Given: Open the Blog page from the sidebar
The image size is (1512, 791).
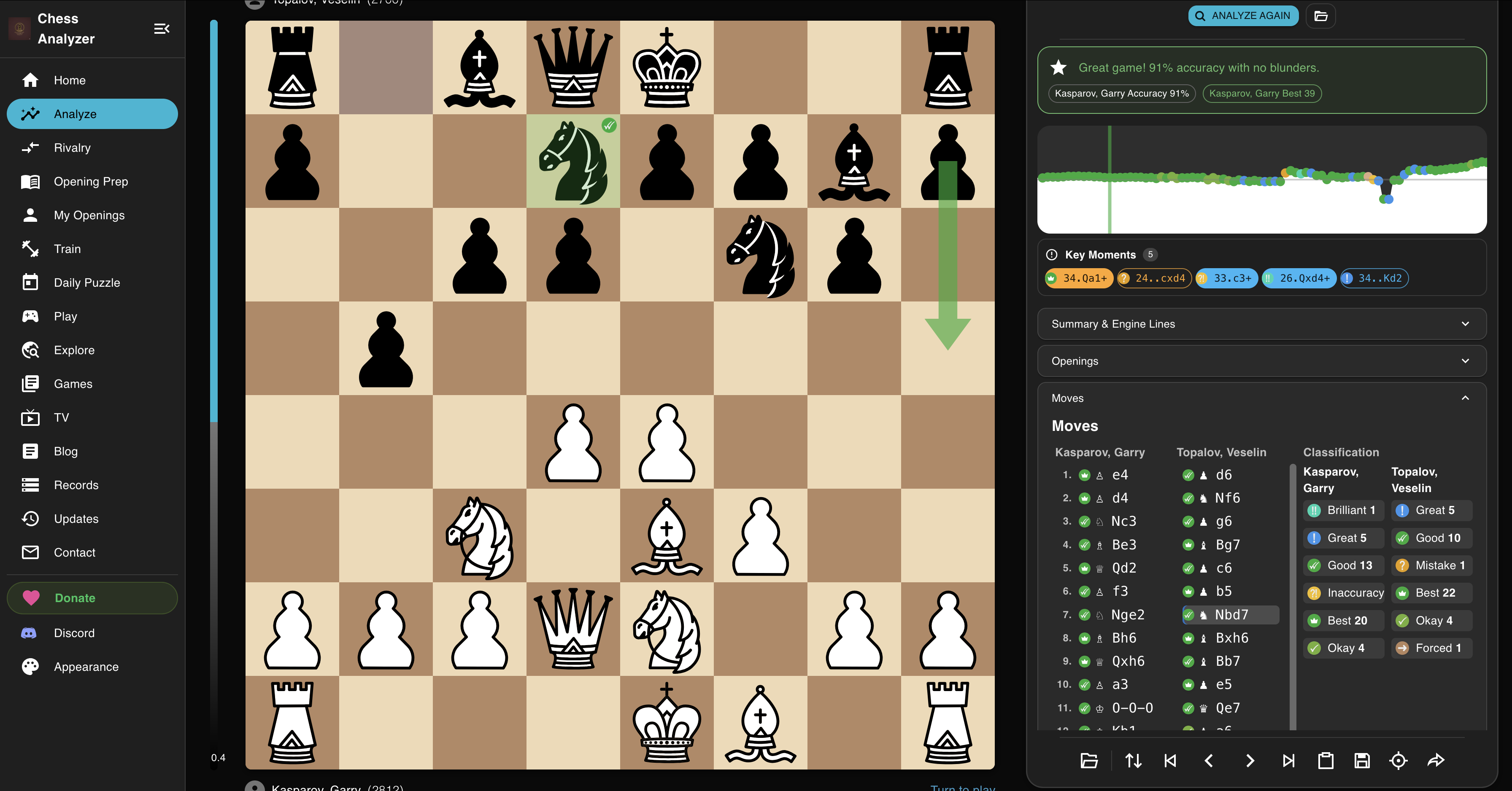Looking at the screenshot, I should 65,451.
